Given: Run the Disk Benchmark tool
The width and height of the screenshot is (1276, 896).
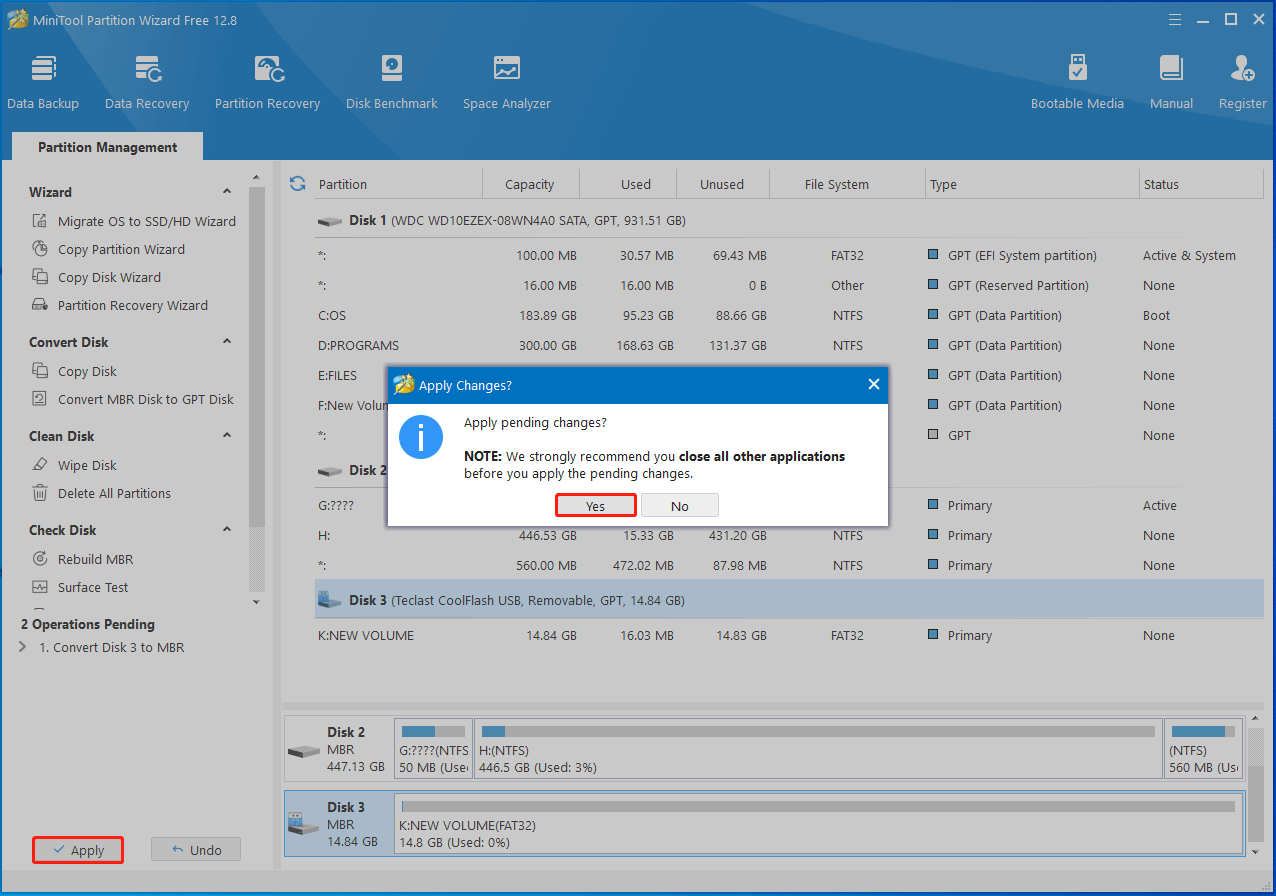Looking at the screenshot, I should click(392, 82).
